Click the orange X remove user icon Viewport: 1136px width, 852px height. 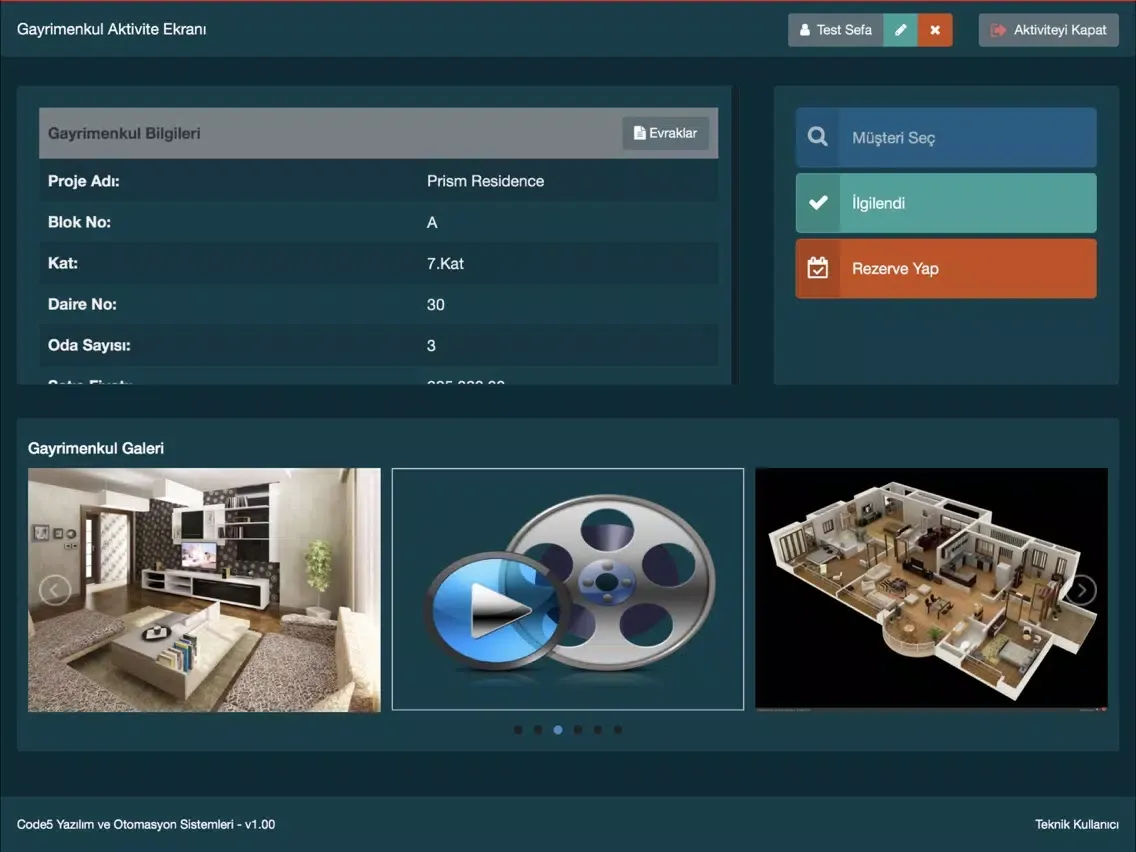[935, 30]
